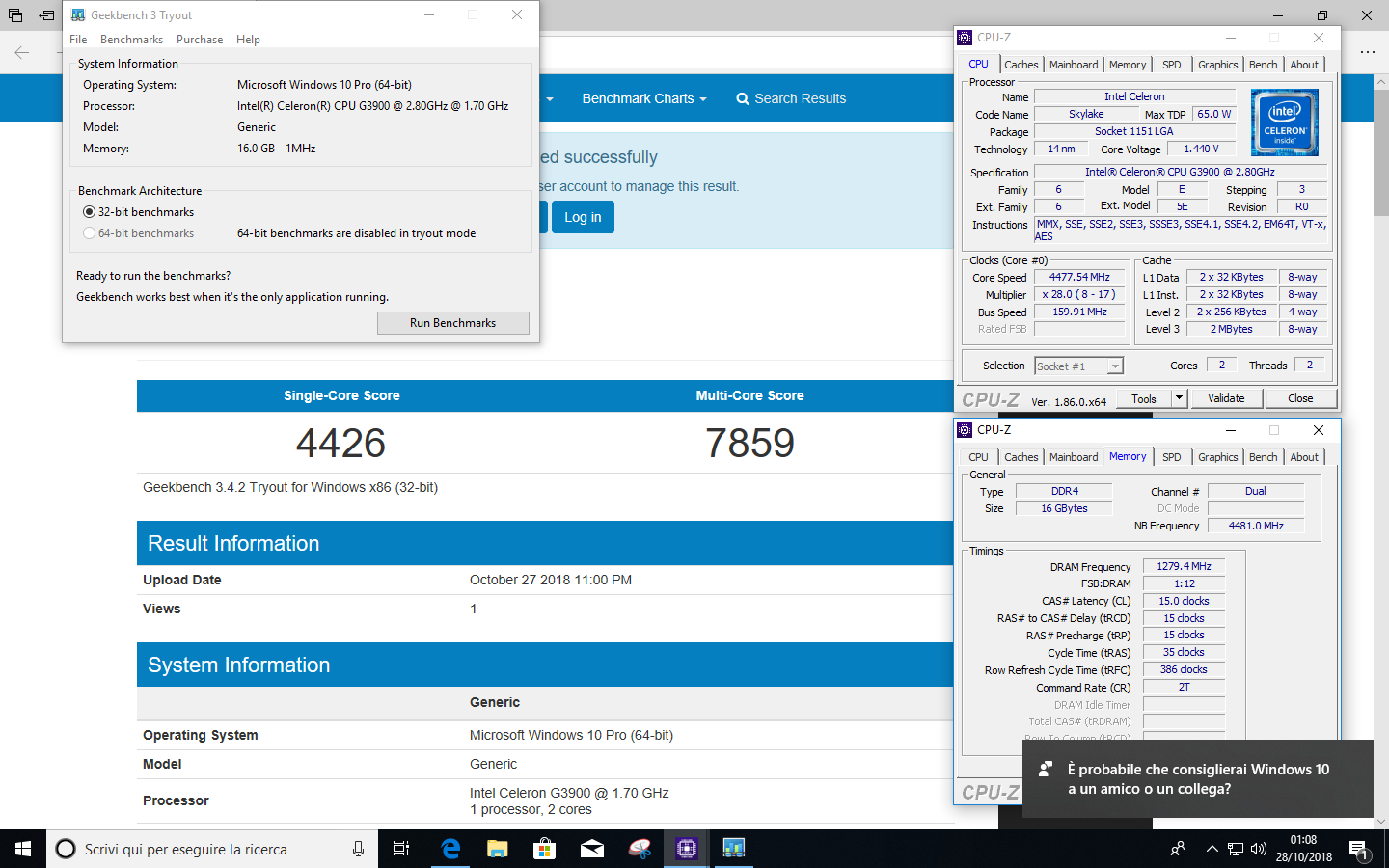Click the Multi-Core Score 7859 value

(x=749, y=443)
